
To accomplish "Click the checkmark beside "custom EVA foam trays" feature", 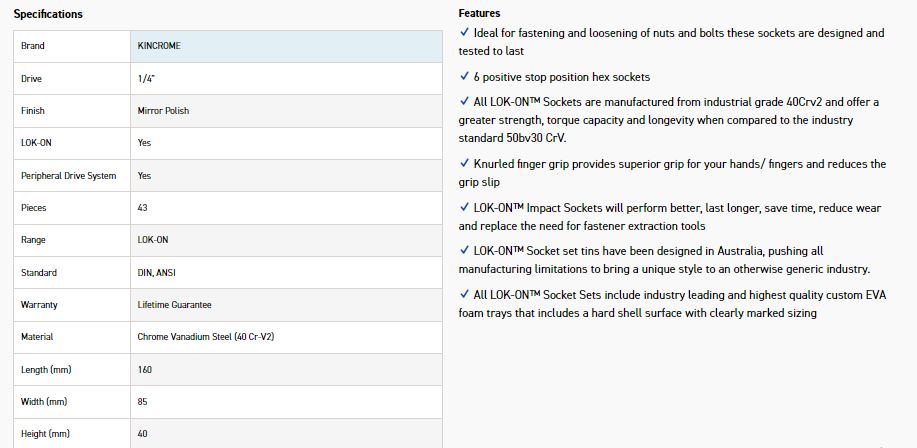I will tap(464, 294).
